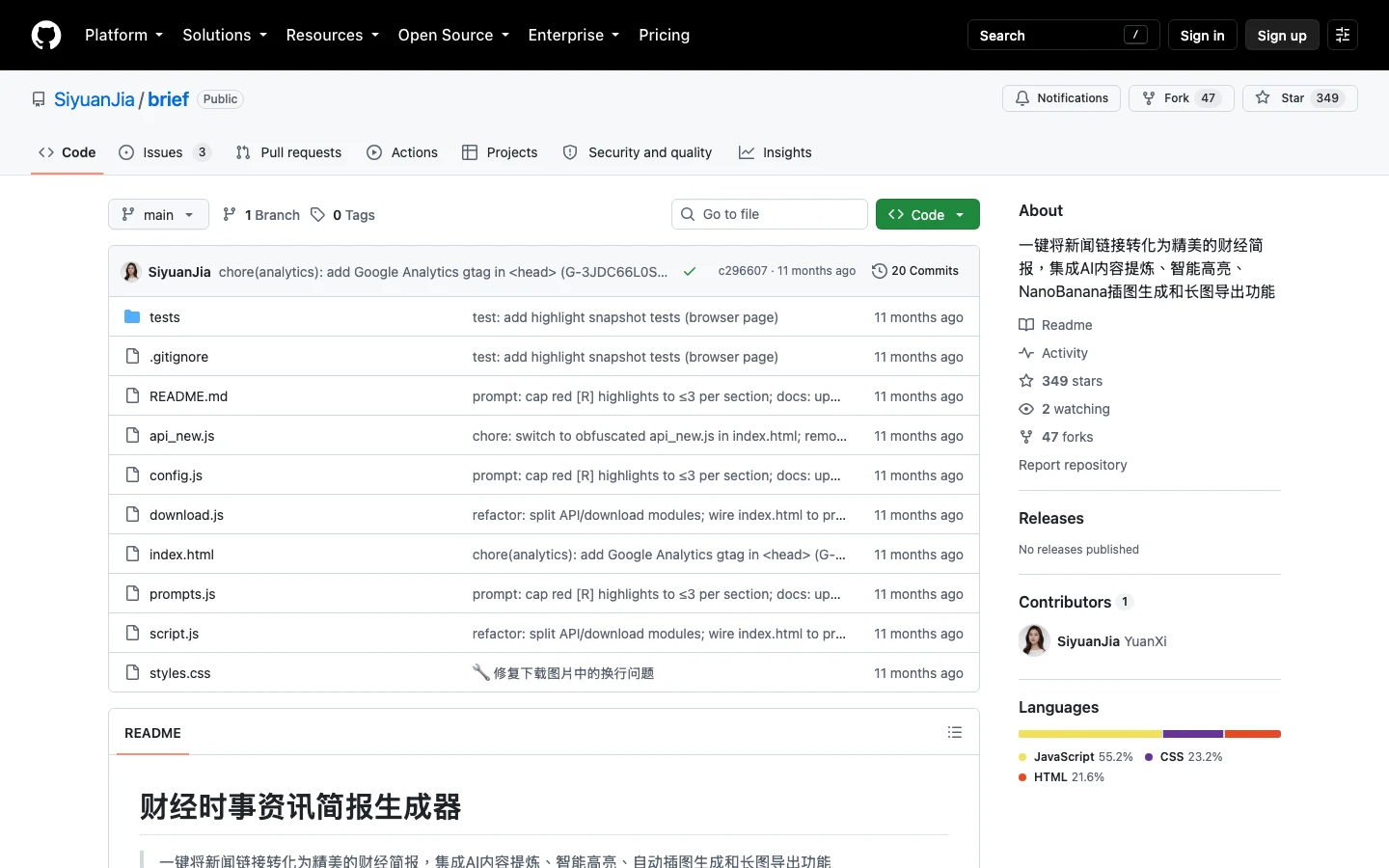
Task: Click the tag icon by 0 Tags
Action: pyautogui.click(x=317, y=215)
